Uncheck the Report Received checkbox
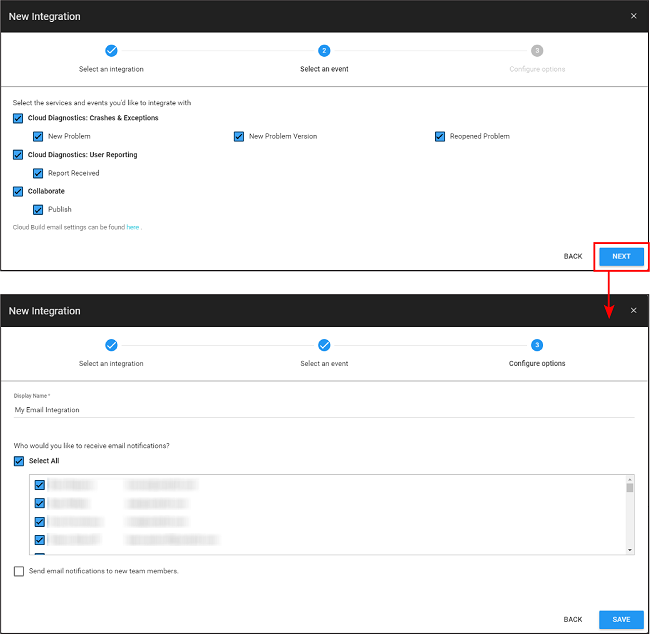650x634 pixels. pyautogui.click(x=38, y=173)
